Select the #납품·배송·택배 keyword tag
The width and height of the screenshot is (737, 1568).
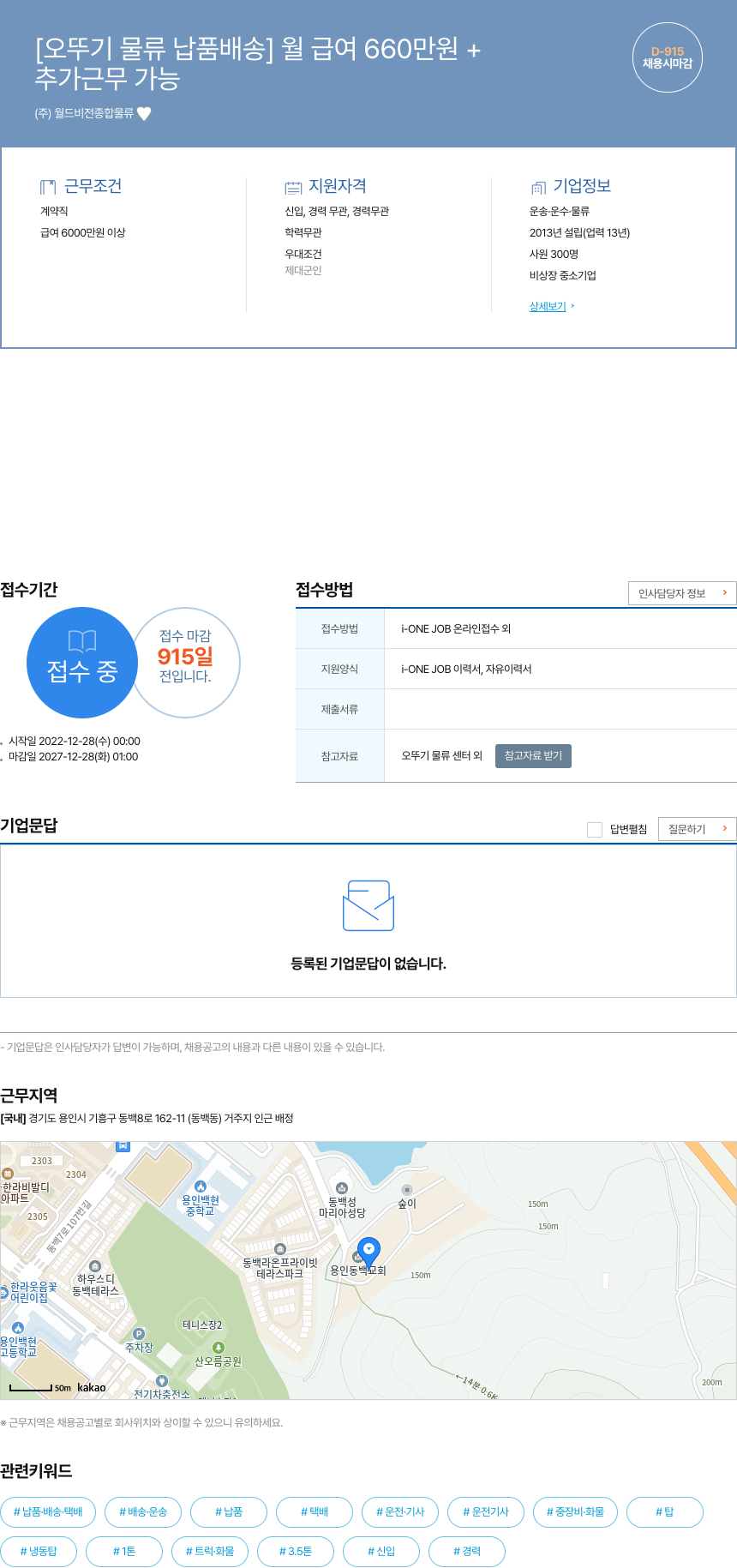point(48,1511)
